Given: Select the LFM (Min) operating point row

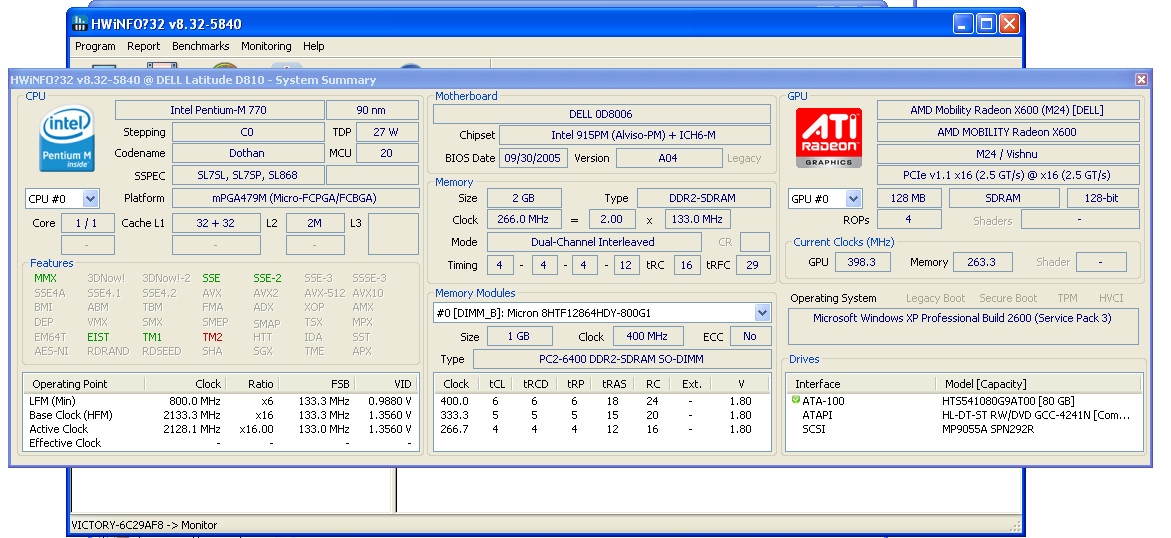Looking at the screenshot, I should point(220,401).
